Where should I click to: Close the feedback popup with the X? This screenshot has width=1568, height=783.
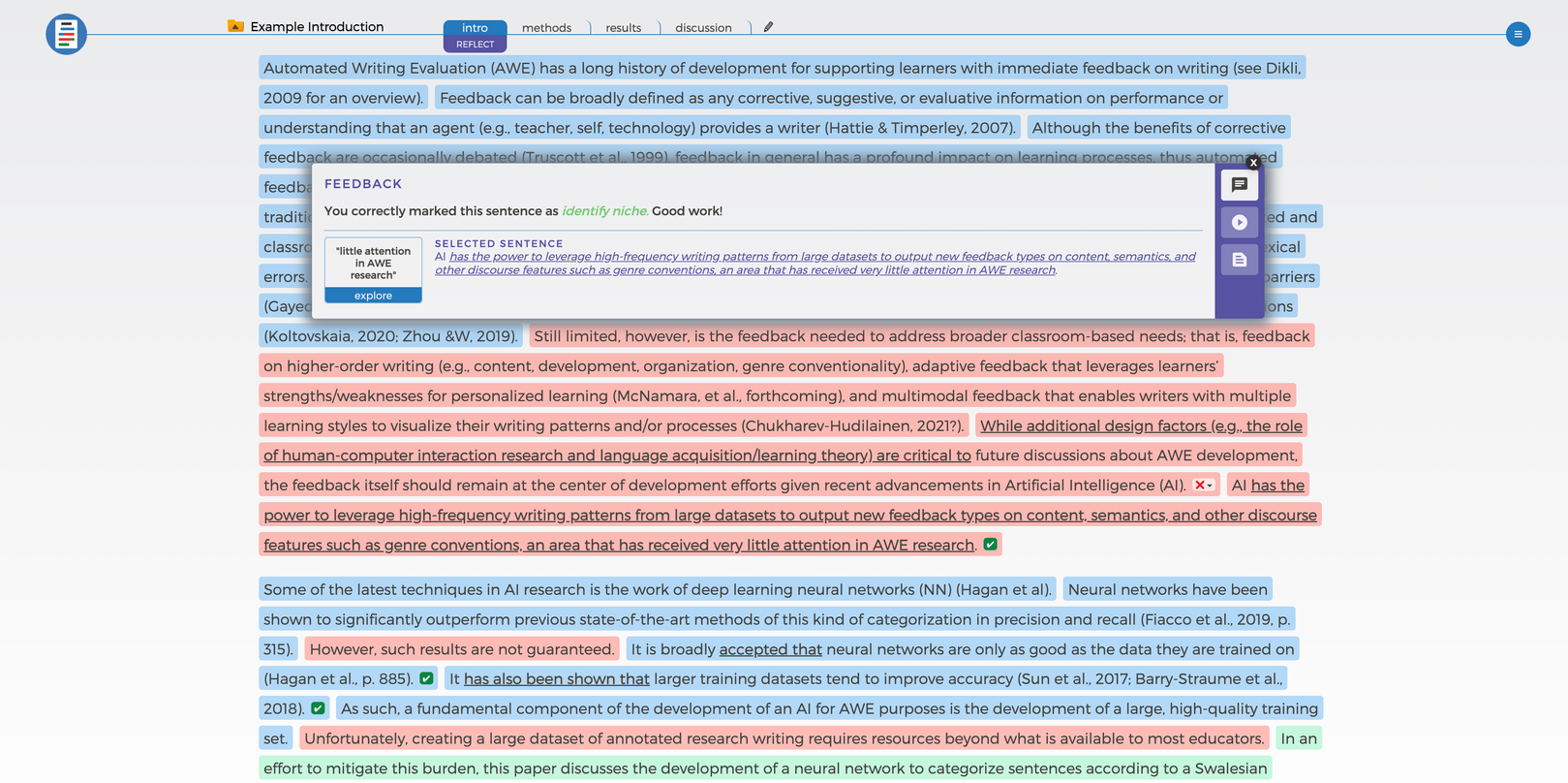[x=1253, y=163]
